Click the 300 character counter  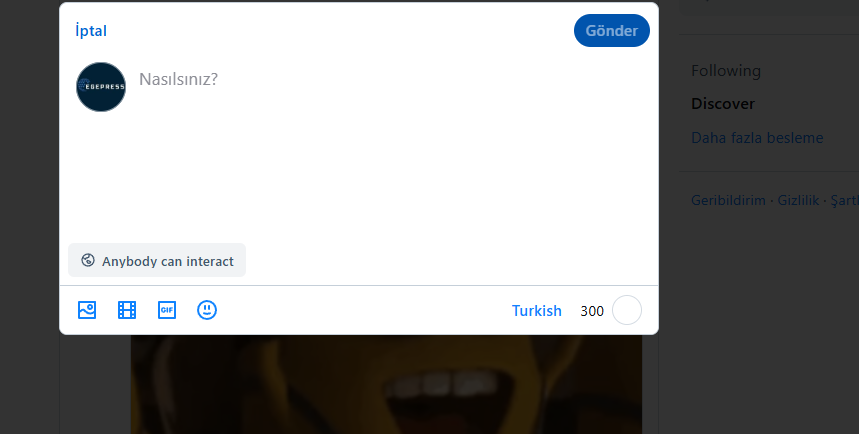coord(592,311)
